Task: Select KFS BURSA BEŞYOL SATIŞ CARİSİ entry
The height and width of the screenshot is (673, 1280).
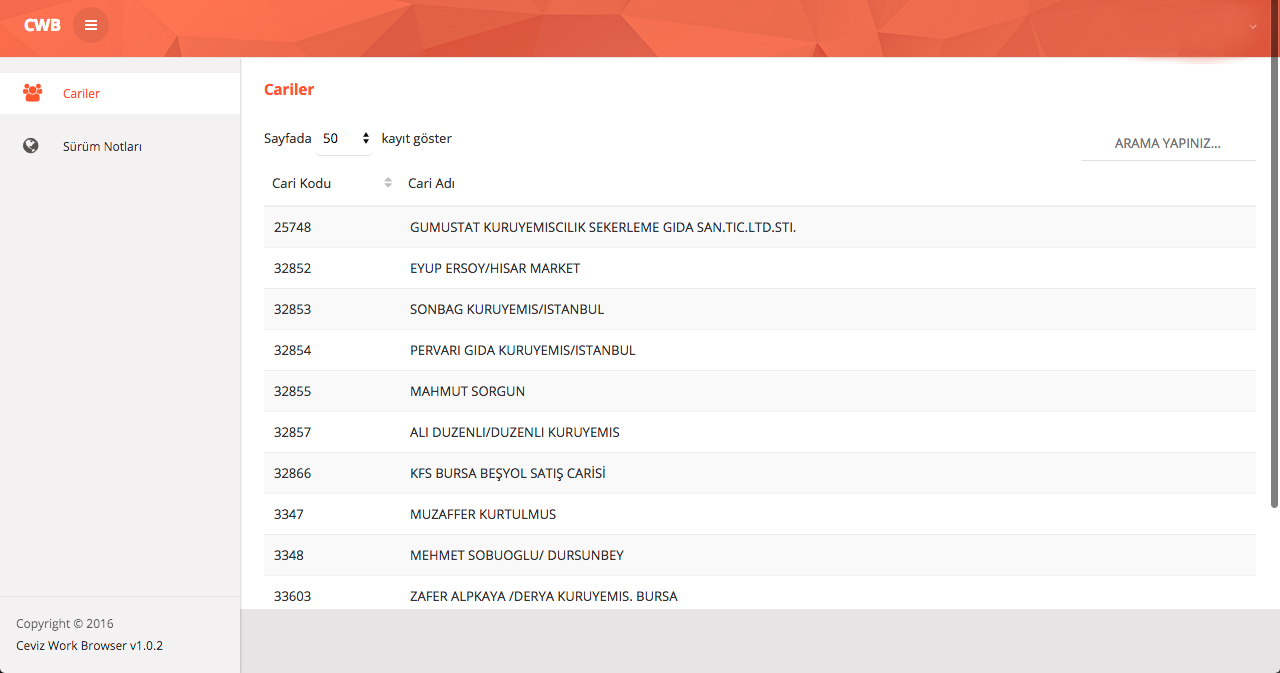Action: pos(508,473)
